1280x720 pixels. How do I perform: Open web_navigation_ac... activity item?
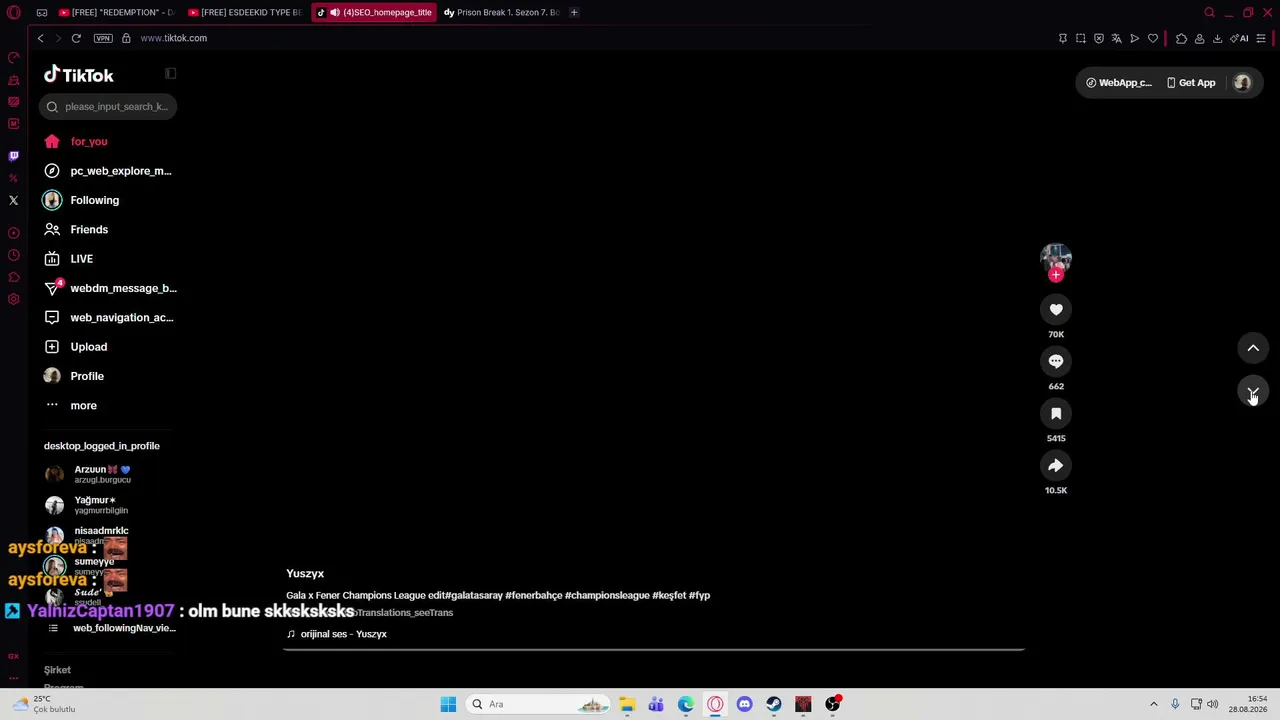coord(109,318)
